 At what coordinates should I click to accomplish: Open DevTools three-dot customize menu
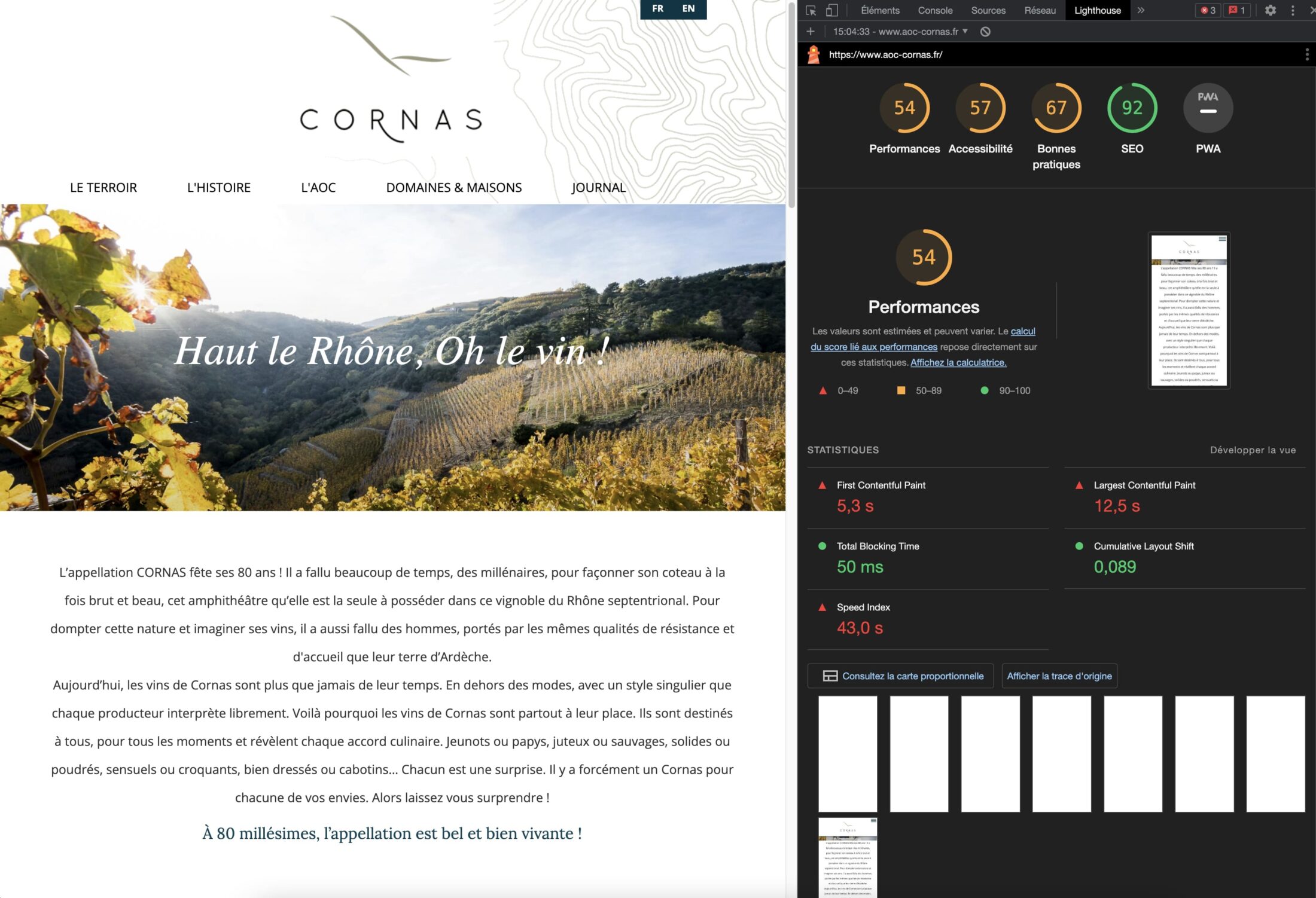pyautogui.click(x=1293, y=10)
